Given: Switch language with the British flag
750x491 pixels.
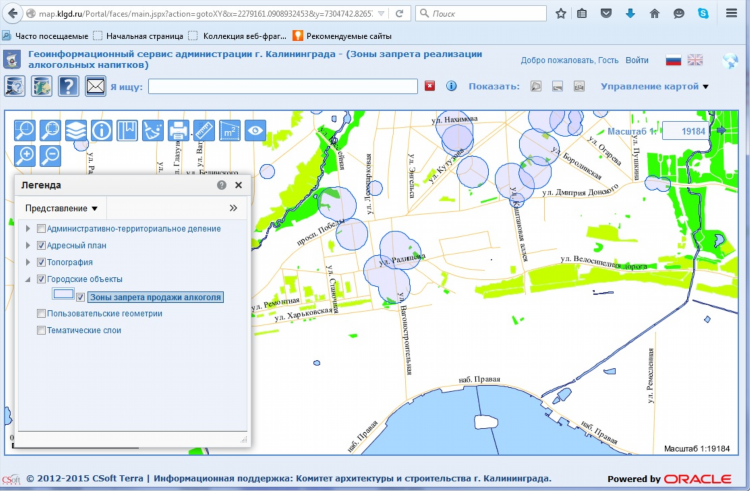Looking at the screenshot, I should (695, 60).
